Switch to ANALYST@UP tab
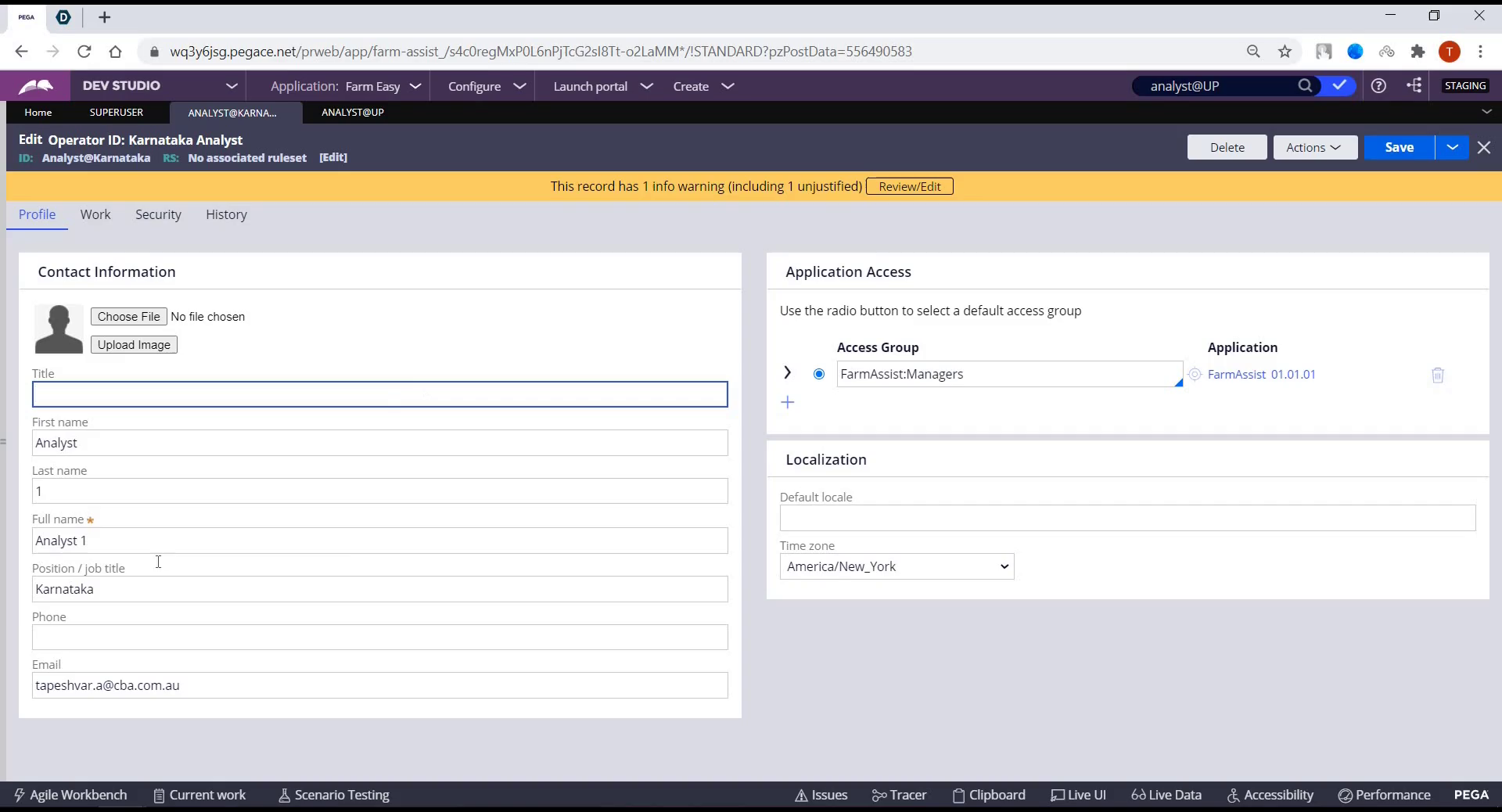1502x812 pixels. (x=353, y=112)
